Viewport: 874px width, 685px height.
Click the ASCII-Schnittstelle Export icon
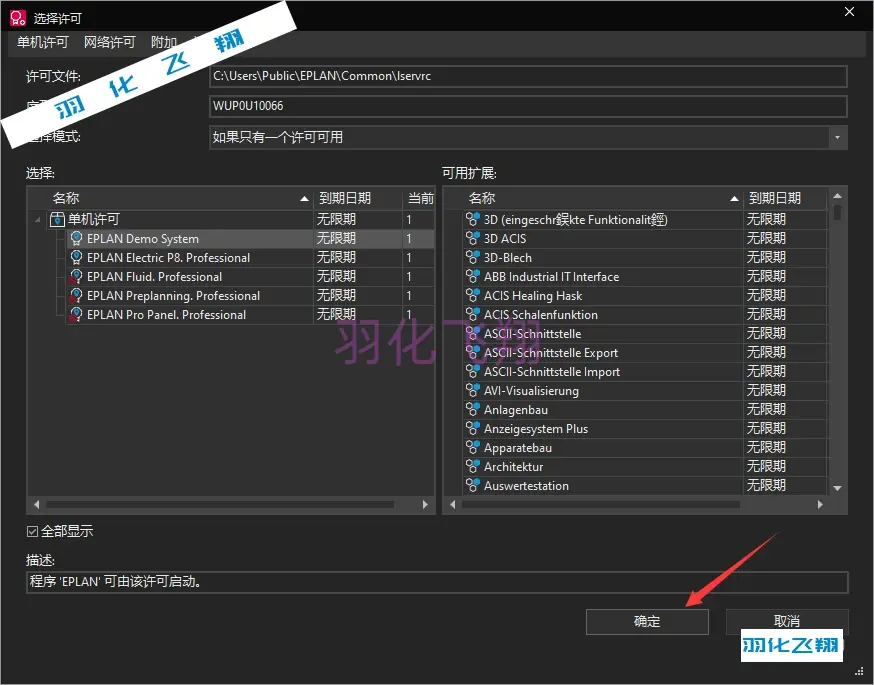tap(473, 352)
